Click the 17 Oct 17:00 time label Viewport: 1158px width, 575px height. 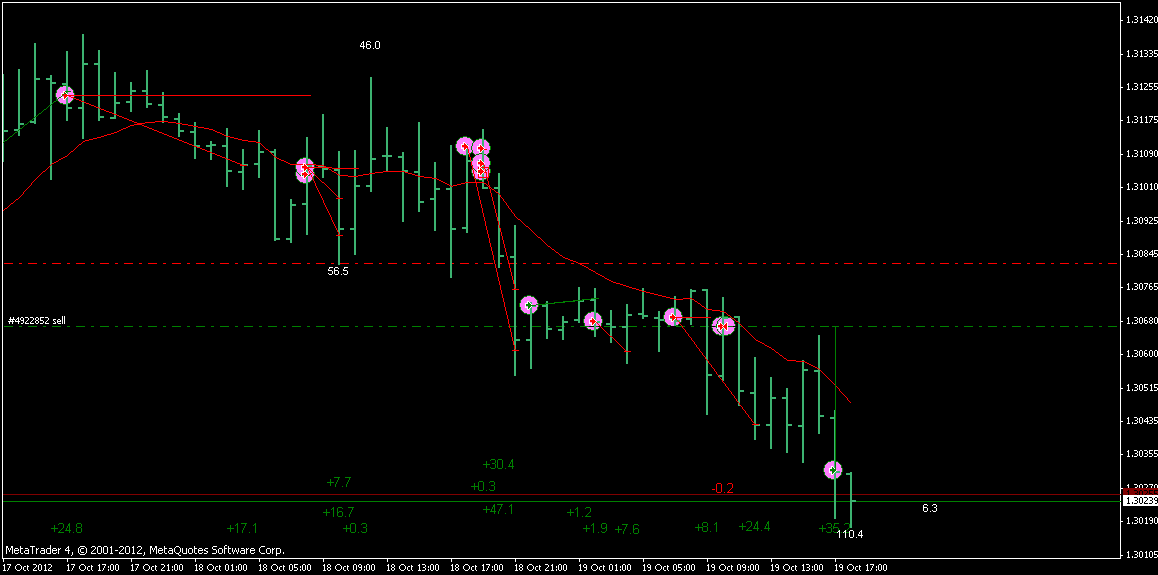pyautogui.click(x=92, y=568)
